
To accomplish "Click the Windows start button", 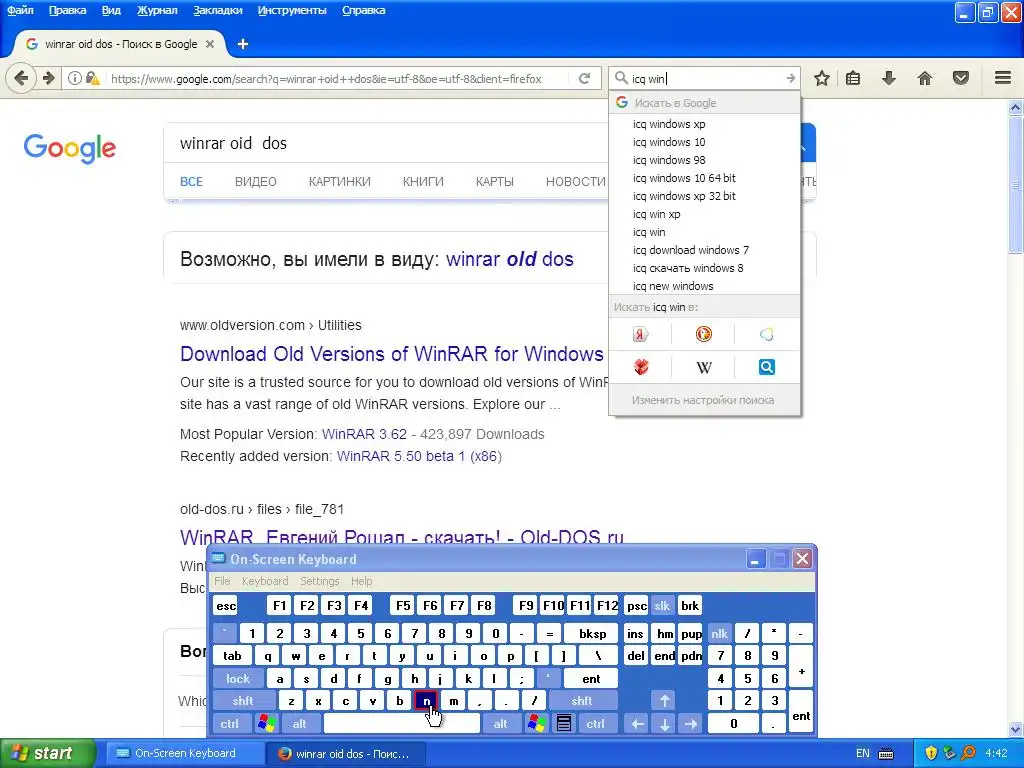I will pos(46,753).
